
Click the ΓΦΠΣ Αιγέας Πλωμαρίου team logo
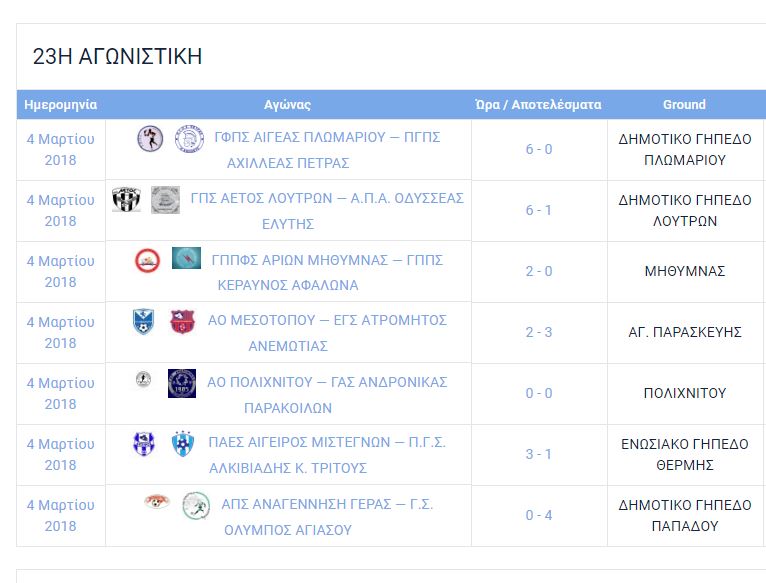click(x=150, y=138)
